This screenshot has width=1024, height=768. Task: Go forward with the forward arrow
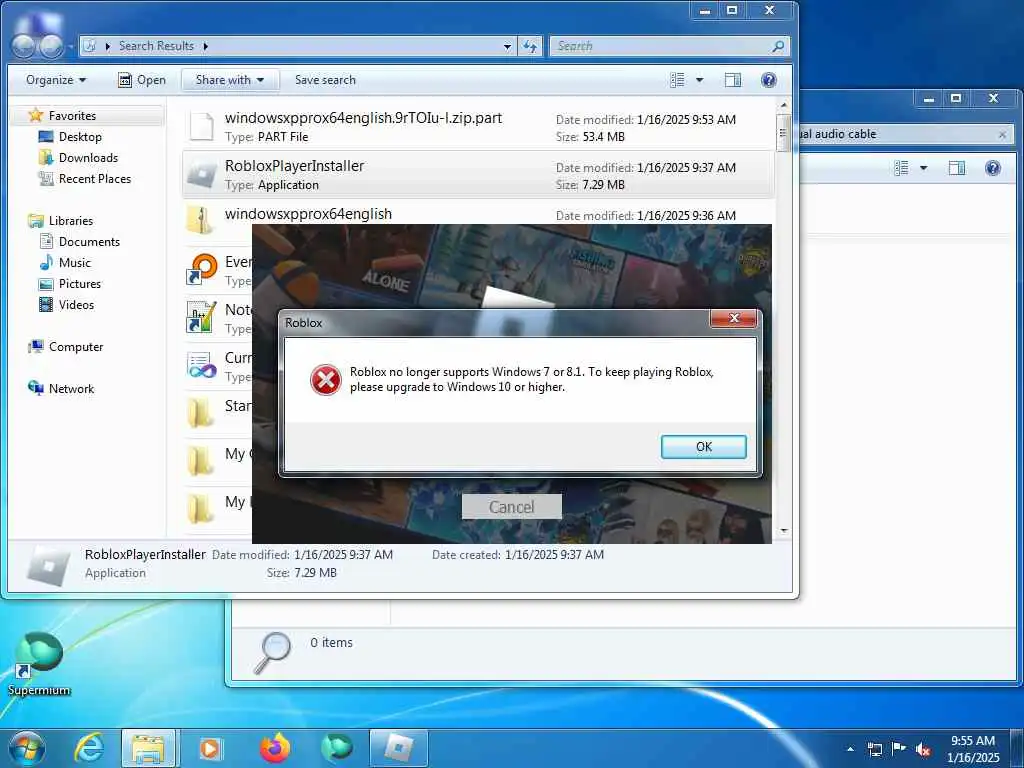[x=52, y=45]
